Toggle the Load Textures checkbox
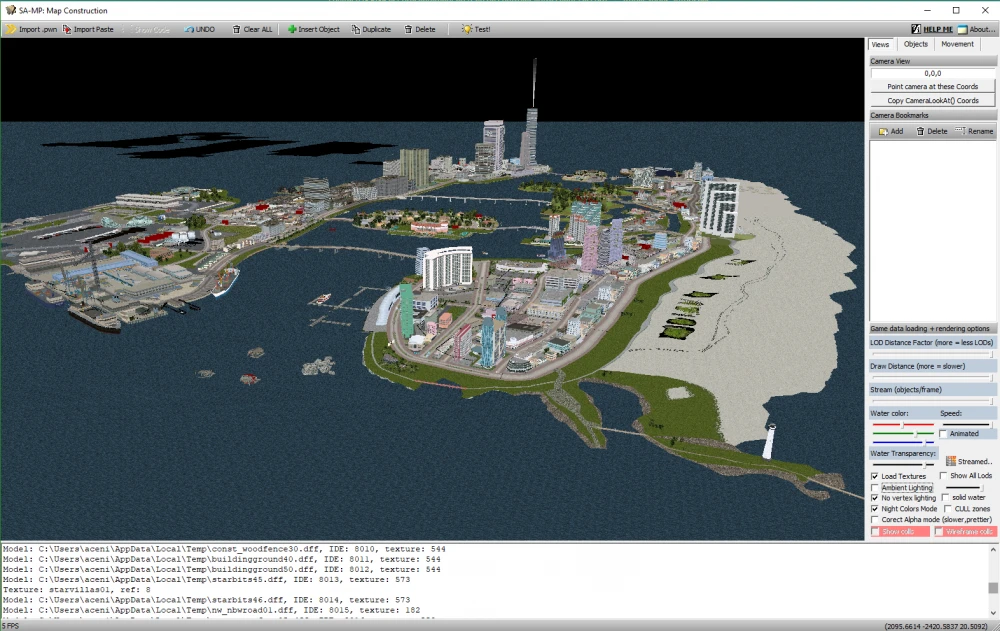Image resolution: width=1000 pixels, height=631 pixels. 875,477
